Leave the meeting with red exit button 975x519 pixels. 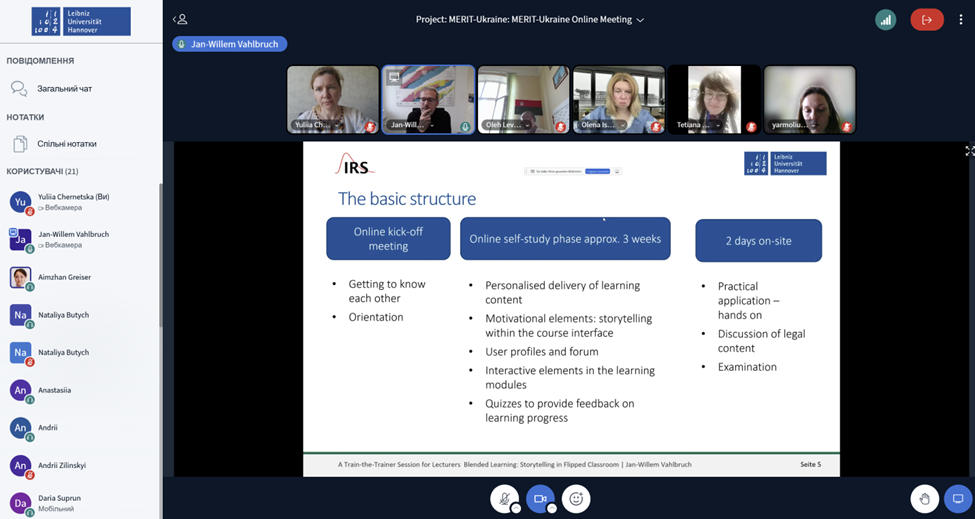926,20
